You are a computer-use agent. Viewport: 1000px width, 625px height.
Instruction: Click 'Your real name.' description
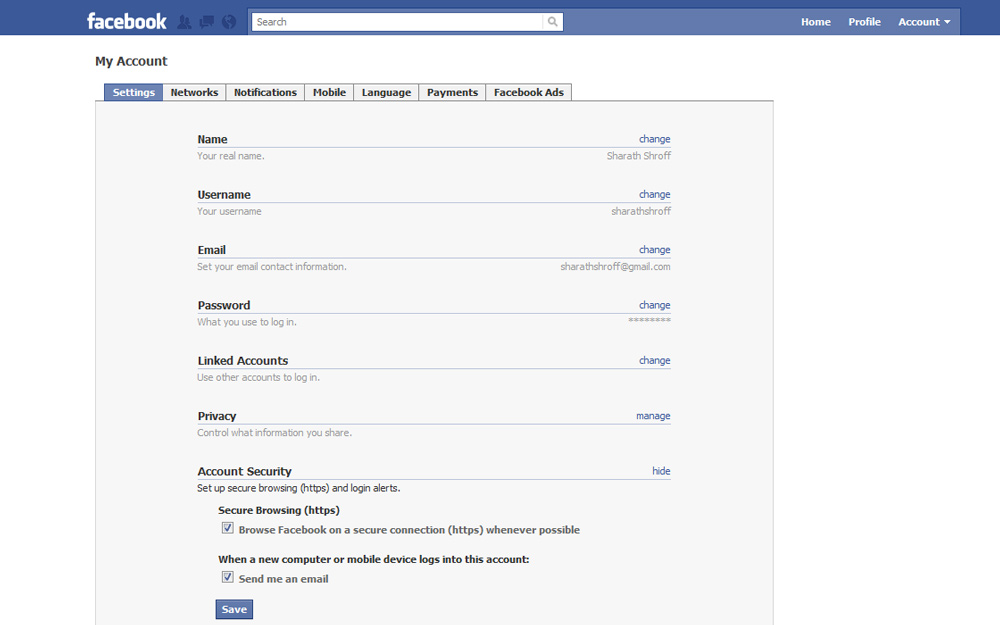point(230,156)
